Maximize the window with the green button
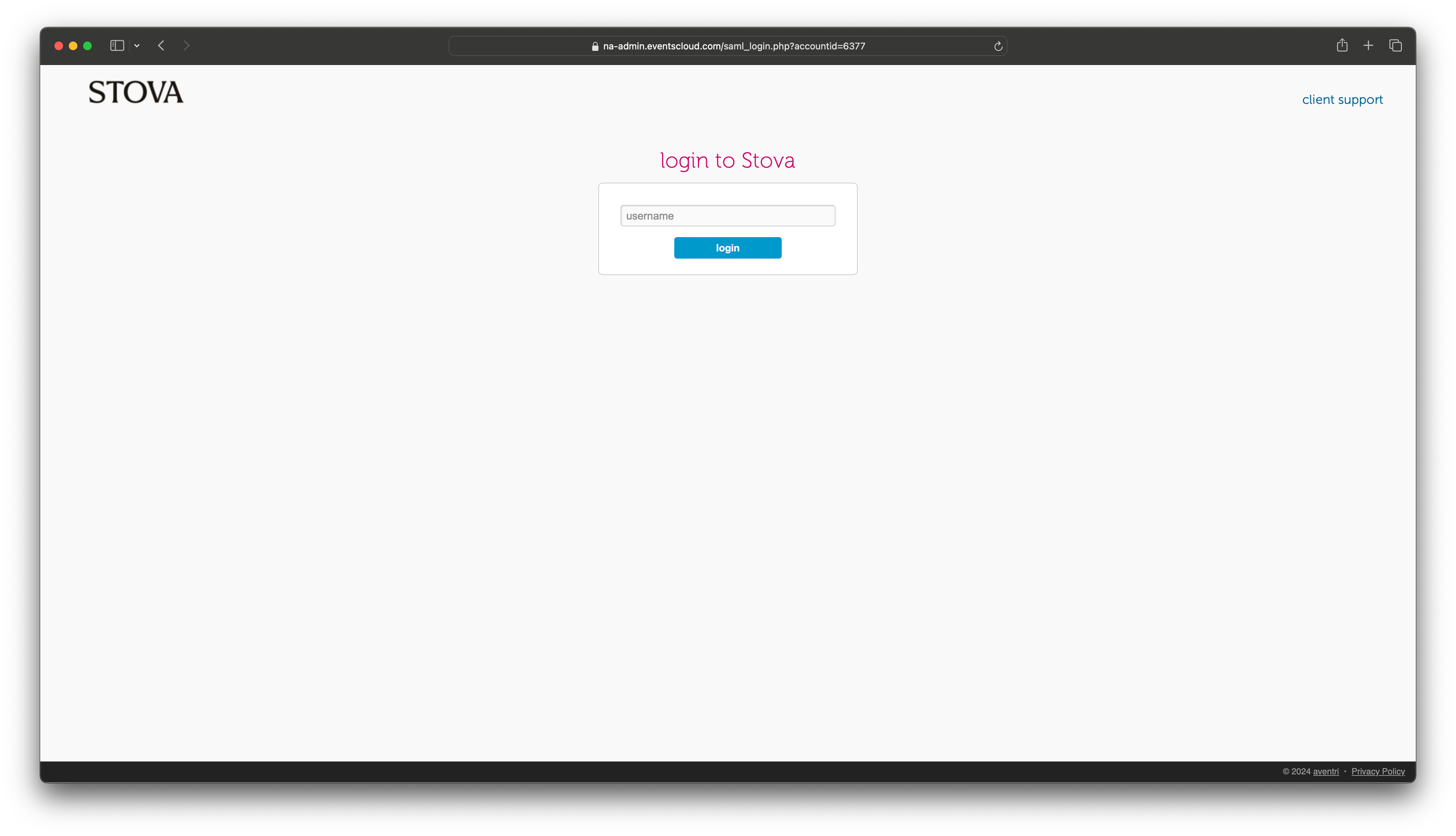 [x=87, y=45]
